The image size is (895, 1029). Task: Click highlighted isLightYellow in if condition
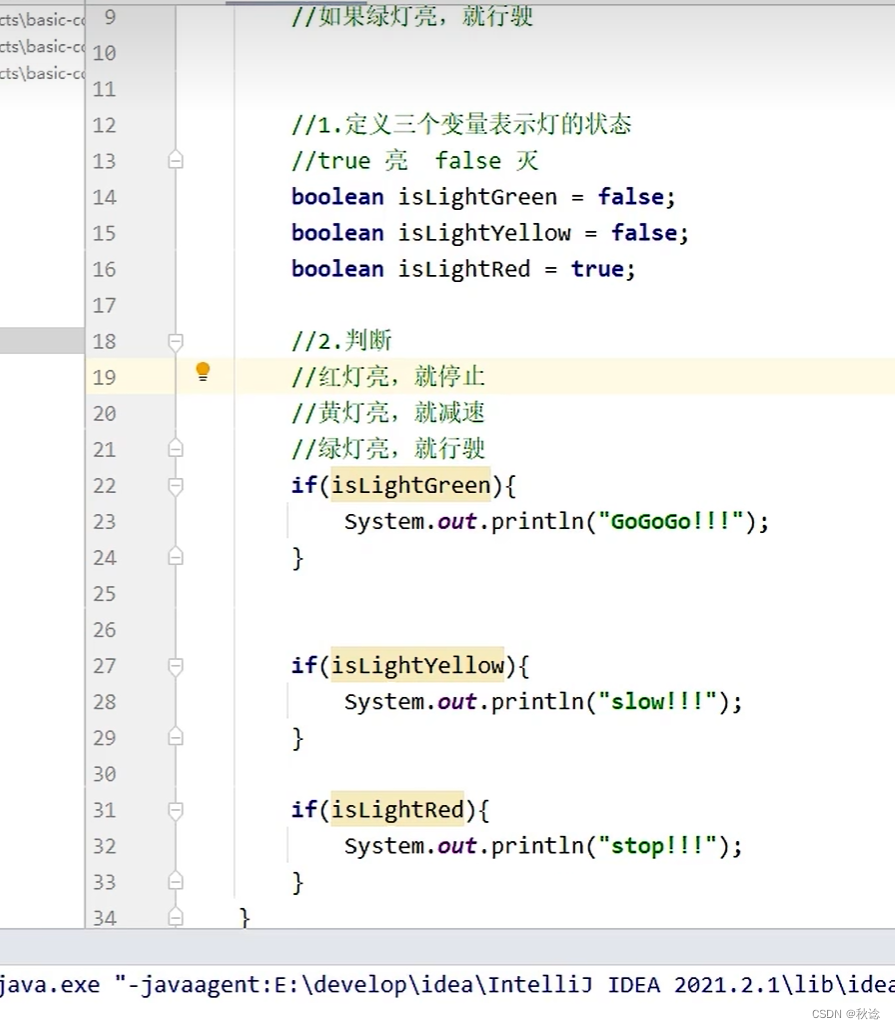tap(417, 665)
